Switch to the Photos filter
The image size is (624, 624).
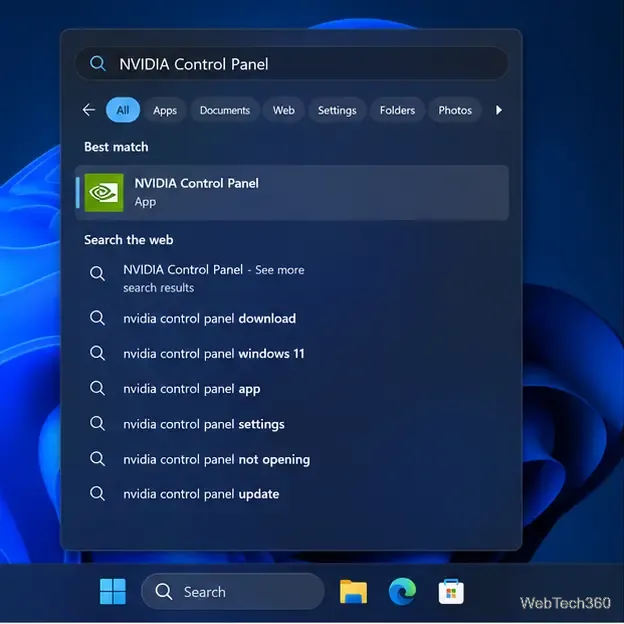click(455, 110)
